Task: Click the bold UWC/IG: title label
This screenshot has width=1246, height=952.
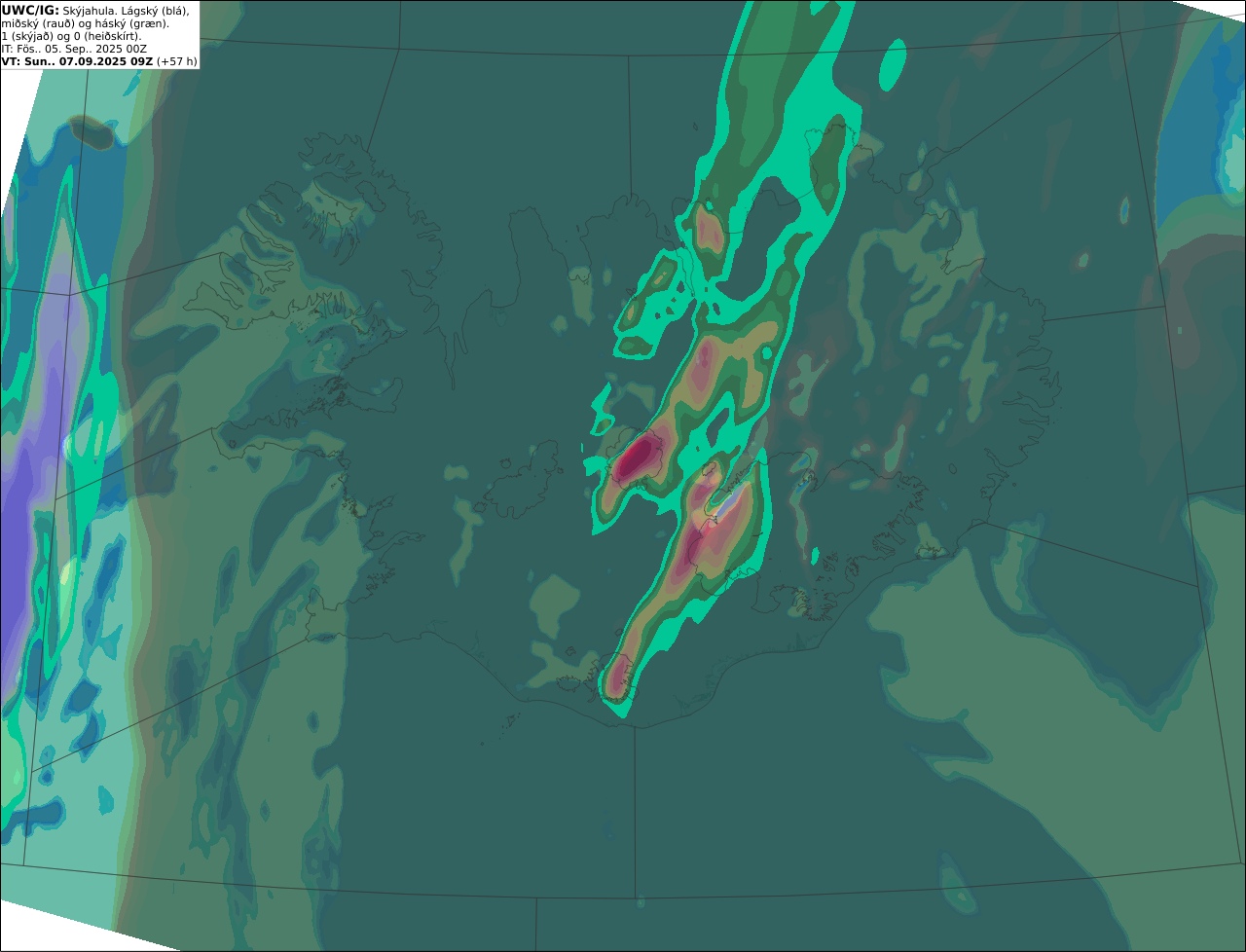Action: tap(30, 11)
